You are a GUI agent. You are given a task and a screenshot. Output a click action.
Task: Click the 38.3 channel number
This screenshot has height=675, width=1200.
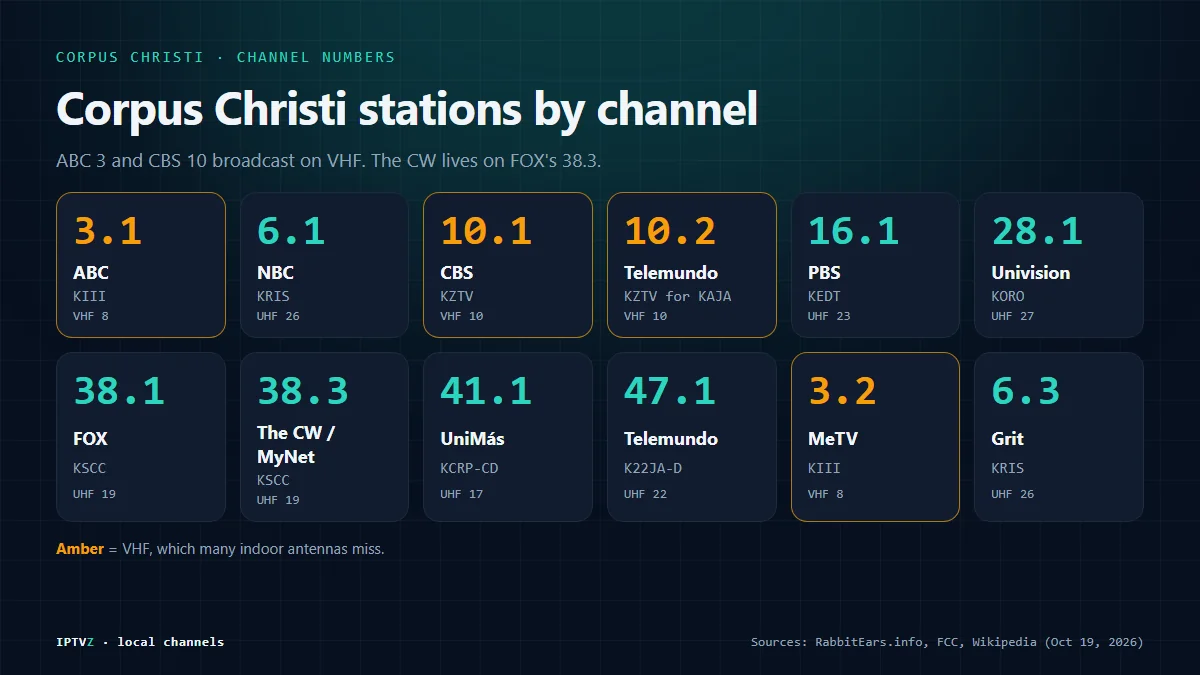pyautogui.click(x=303, y=391)
